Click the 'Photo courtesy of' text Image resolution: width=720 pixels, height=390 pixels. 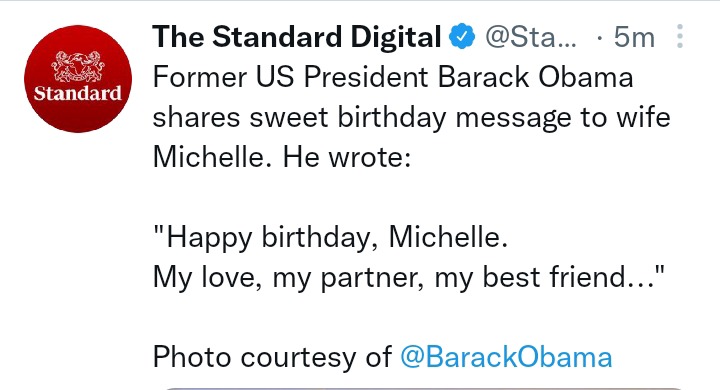272,357
